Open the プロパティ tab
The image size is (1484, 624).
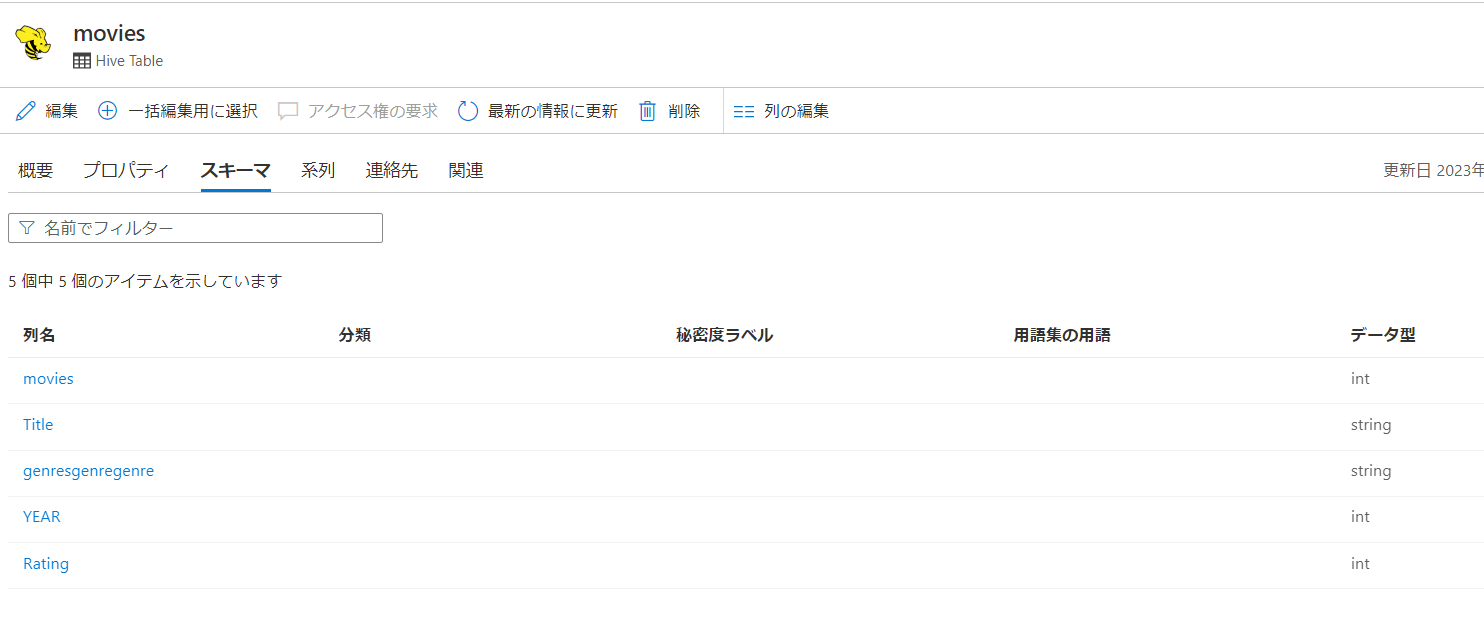tap(126, 170)
